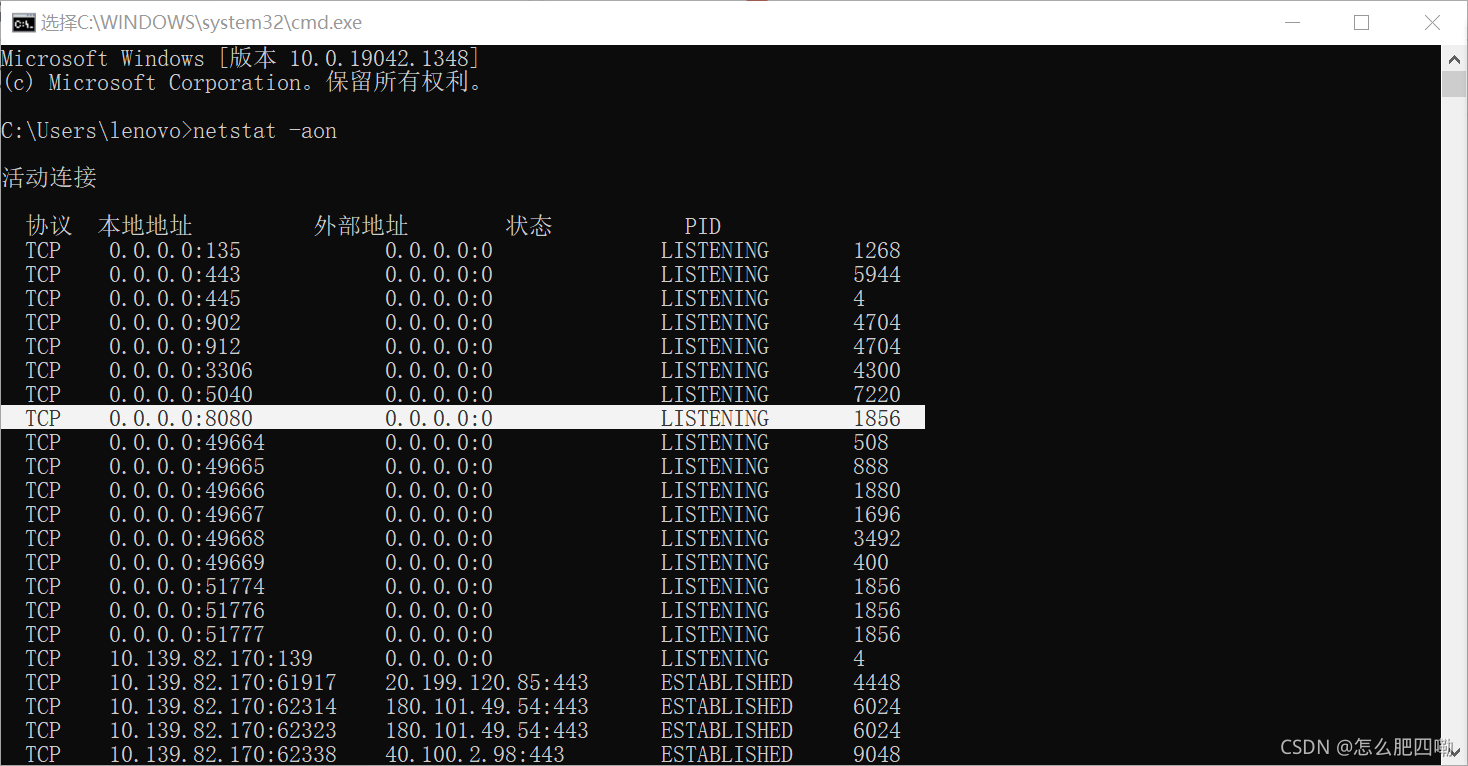Click local address 0.0.0.0:51774
This screenshot has height=766, width=1468.
(x=187, y=587)
